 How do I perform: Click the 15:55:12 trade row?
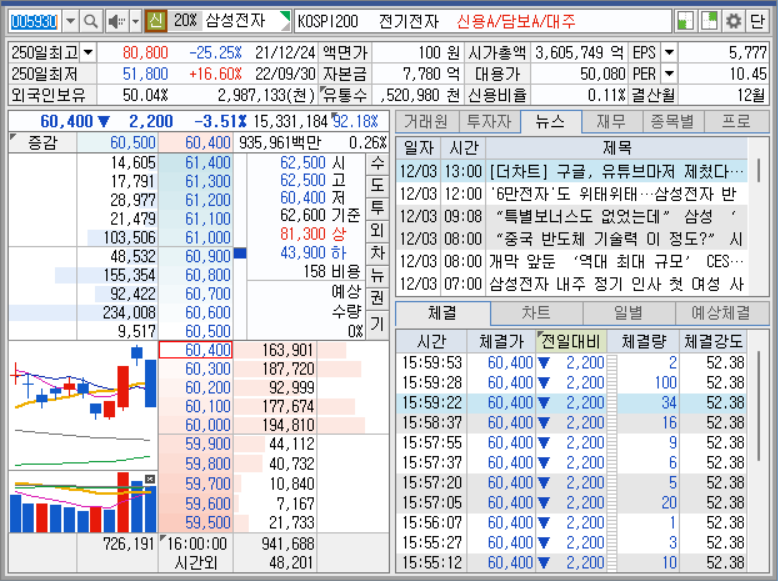pos(572,563)
